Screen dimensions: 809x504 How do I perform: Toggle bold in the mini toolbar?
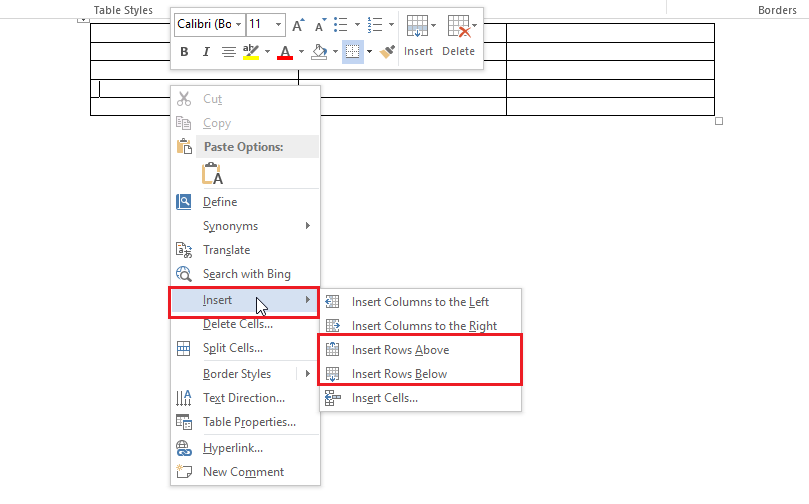pos(185,52)
